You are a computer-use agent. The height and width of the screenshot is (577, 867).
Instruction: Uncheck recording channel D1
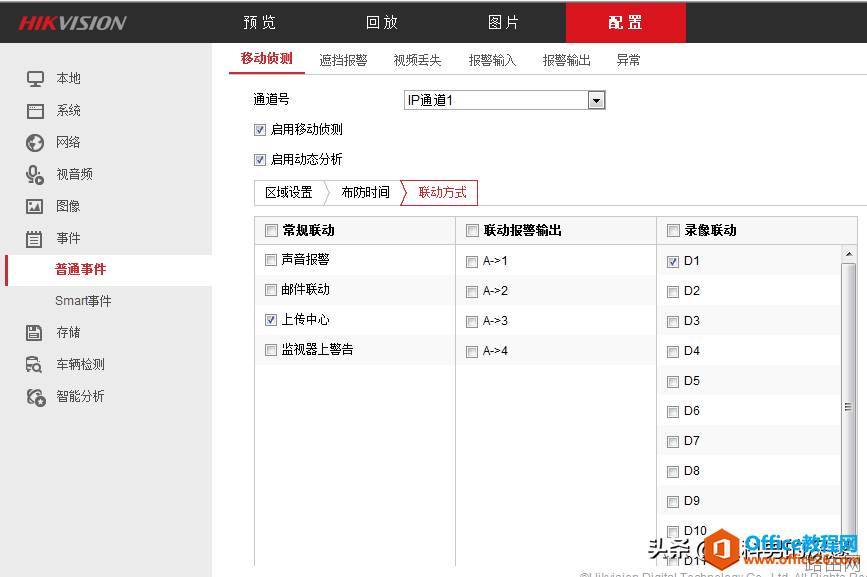click(x=673, y=262)
